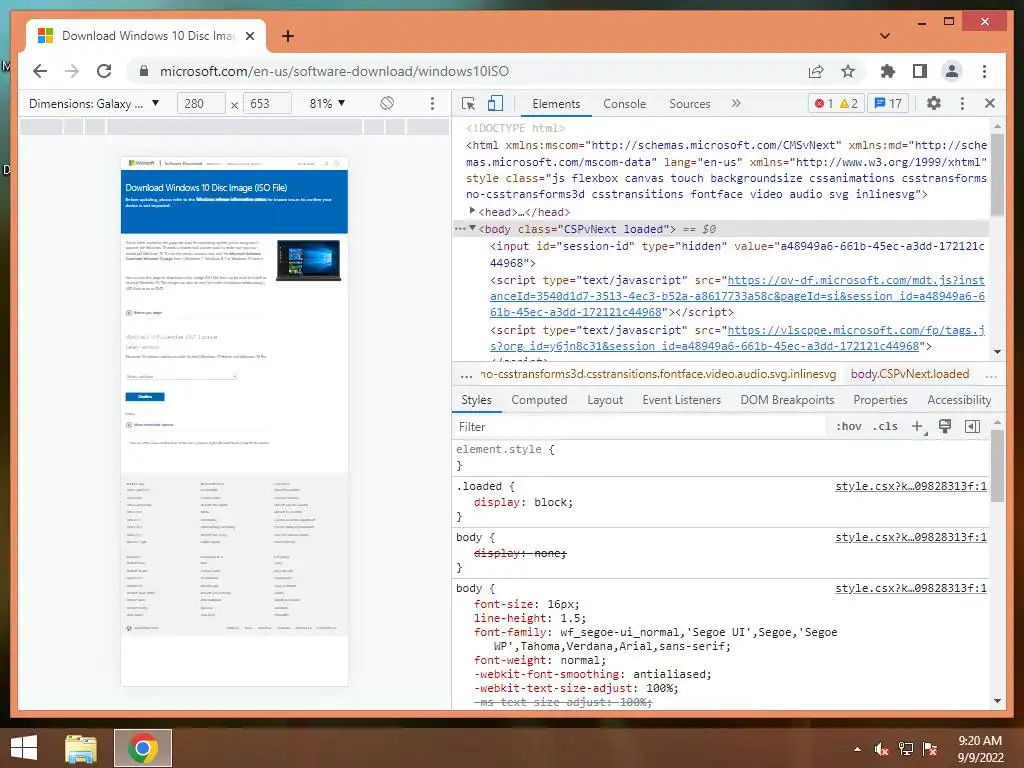Viewport: 1024px width, 768px height.
Task: Open the Windows Start menu
Action: click(x=24, y=748)
